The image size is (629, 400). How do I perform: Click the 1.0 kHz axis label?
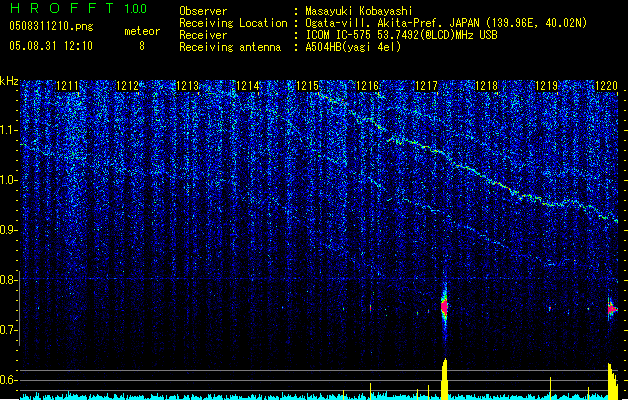(9, 180)
